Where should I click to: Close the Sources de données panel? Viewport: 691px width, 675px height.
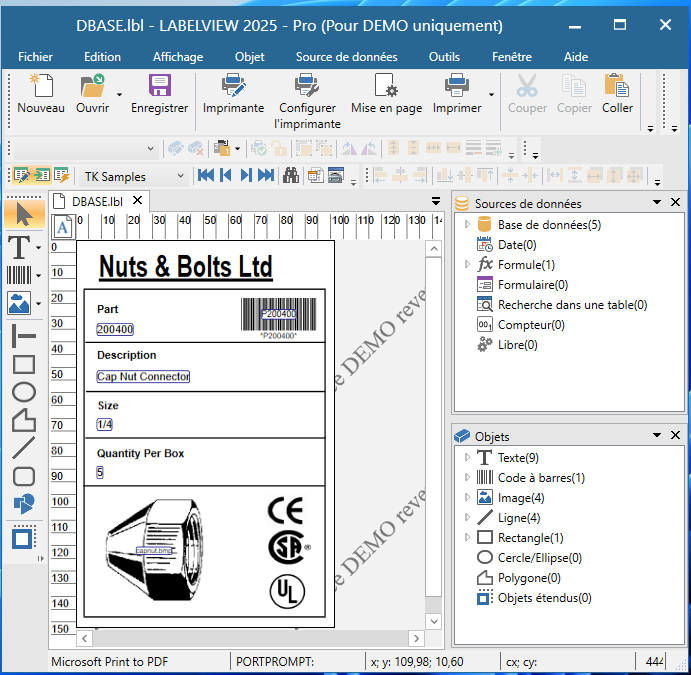675,202
